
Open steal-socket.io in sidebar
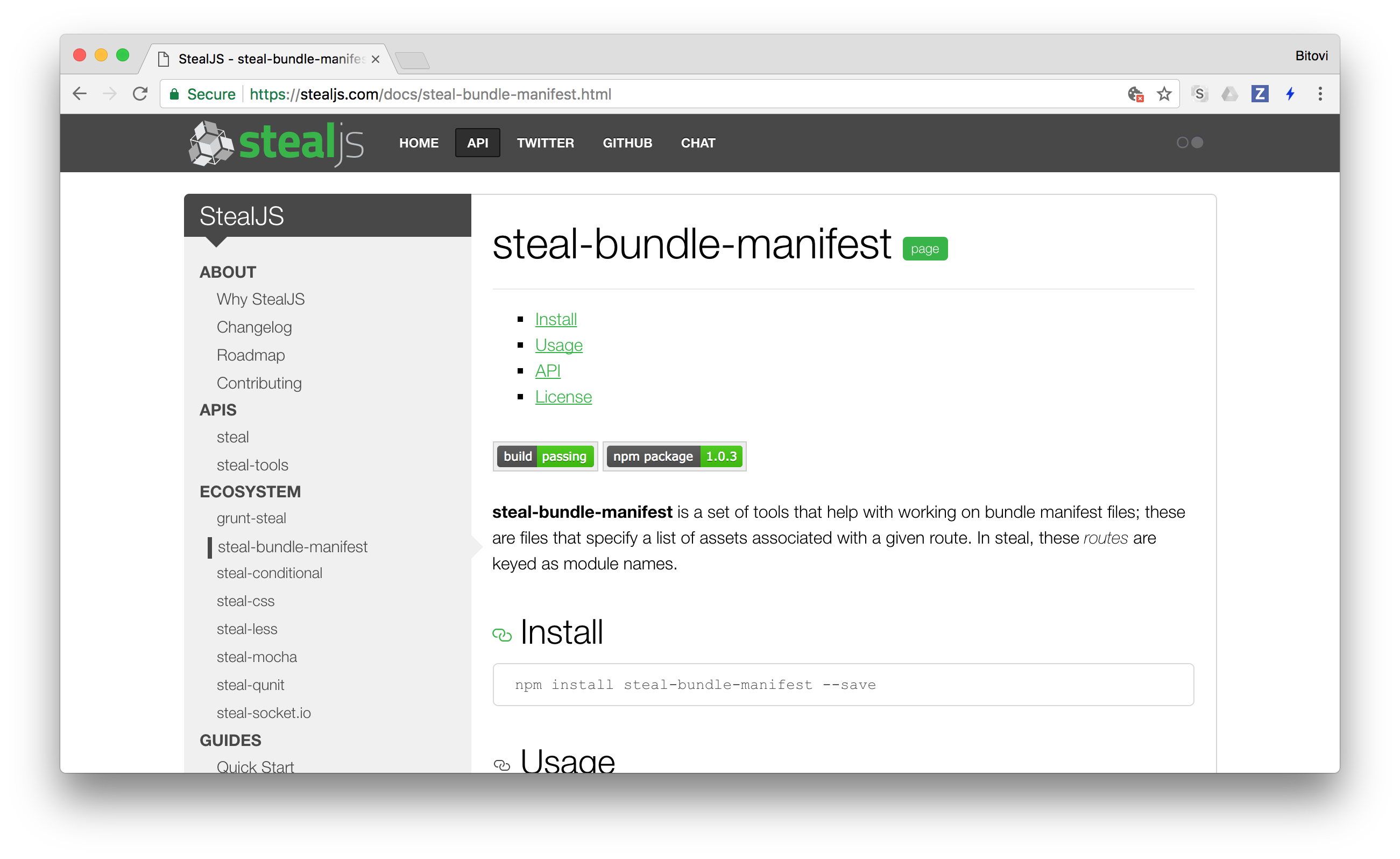[x=264, y=713]
